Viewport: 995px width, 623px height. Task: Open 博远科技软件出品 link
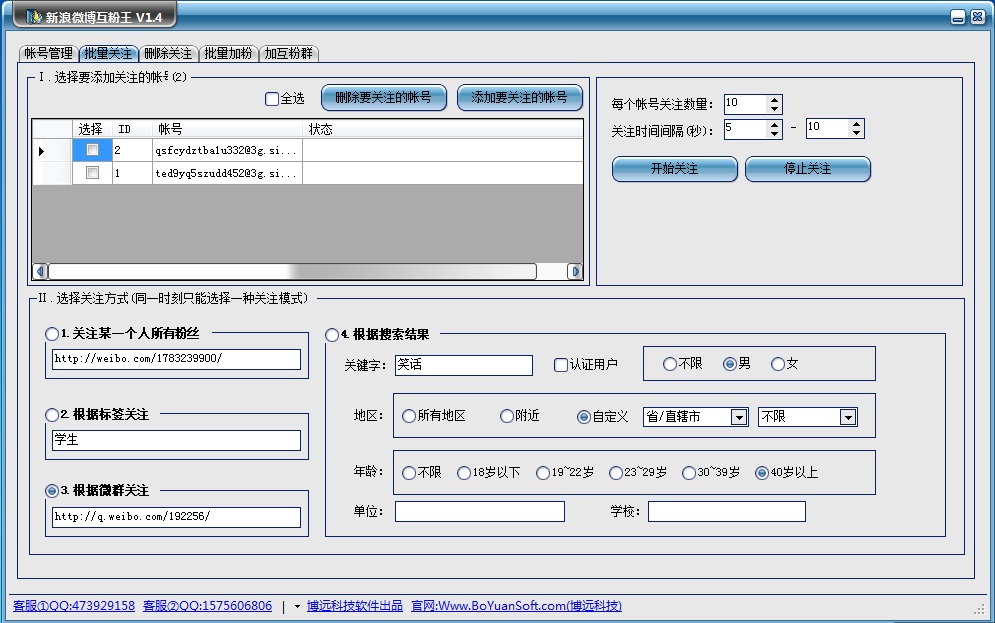click(x=355, y=606)
